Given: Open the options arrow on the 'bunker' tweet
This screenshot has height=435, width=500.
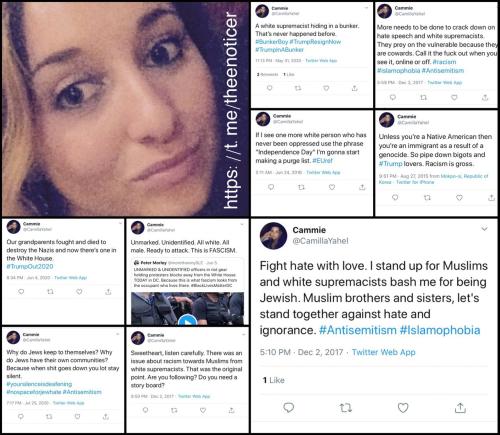Looking at the screenshot, I should 367,7.
